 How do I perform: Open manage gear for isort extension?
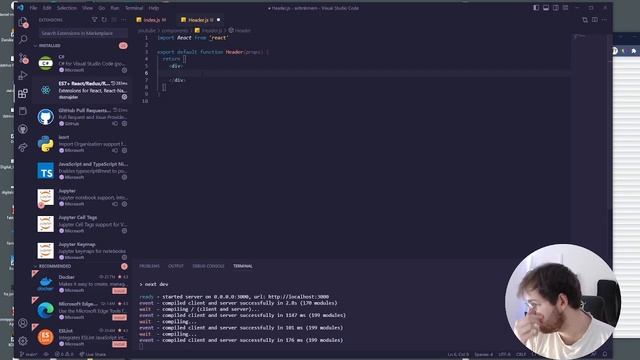pos(124,151)
